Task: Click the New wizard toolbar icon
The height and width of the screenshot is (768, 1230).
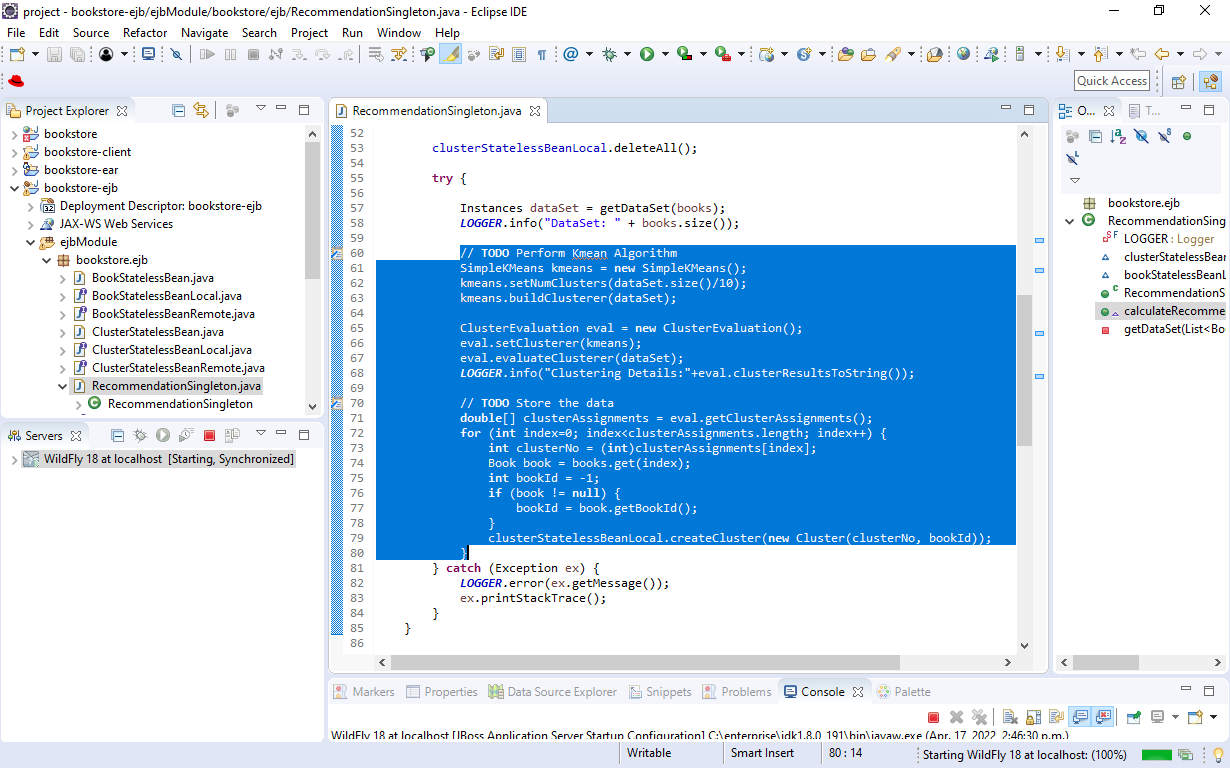Action: [x=17, y=54]
